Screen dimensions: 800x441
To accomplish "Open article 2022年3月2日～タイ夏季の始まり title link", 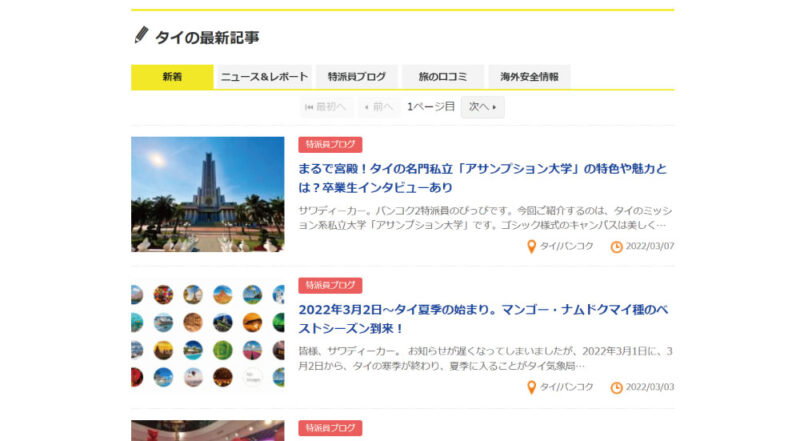I will point(483,319).
